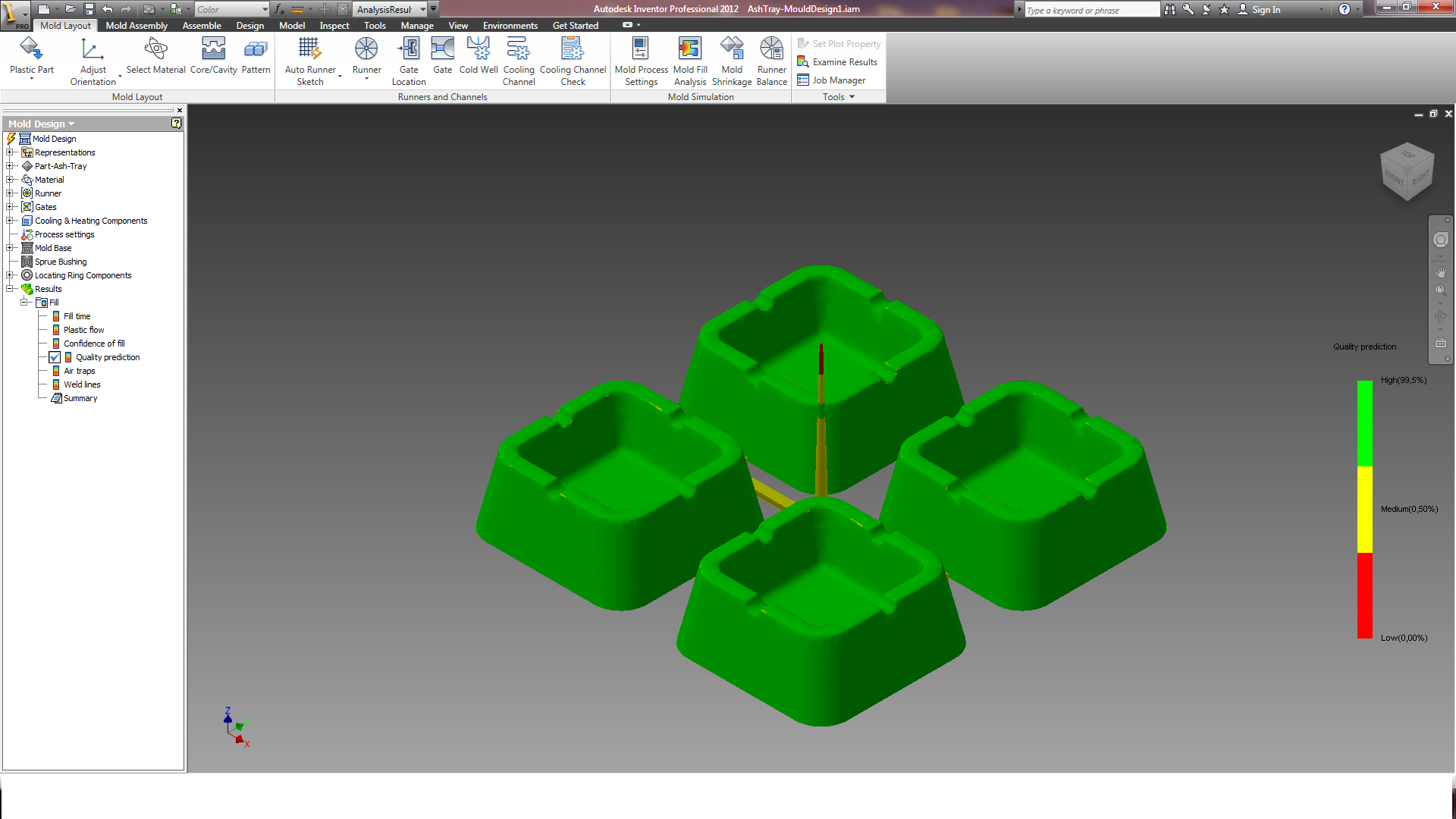Launch Adjust Orientation tool
The image size is (1456, 819).
[93, 61]
